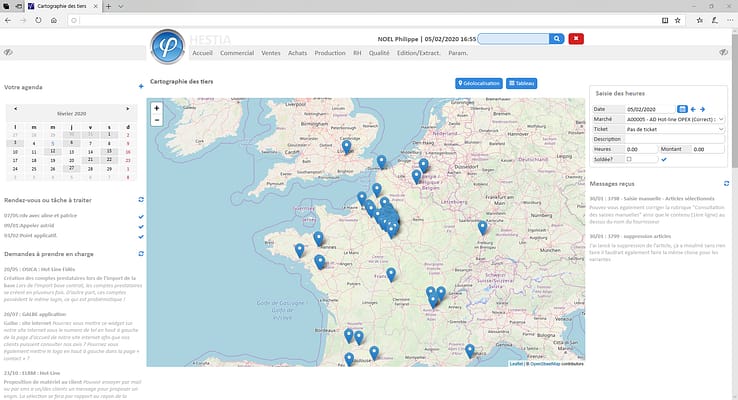Open the date picker calendar icon
738x400 pixels.
682,109
